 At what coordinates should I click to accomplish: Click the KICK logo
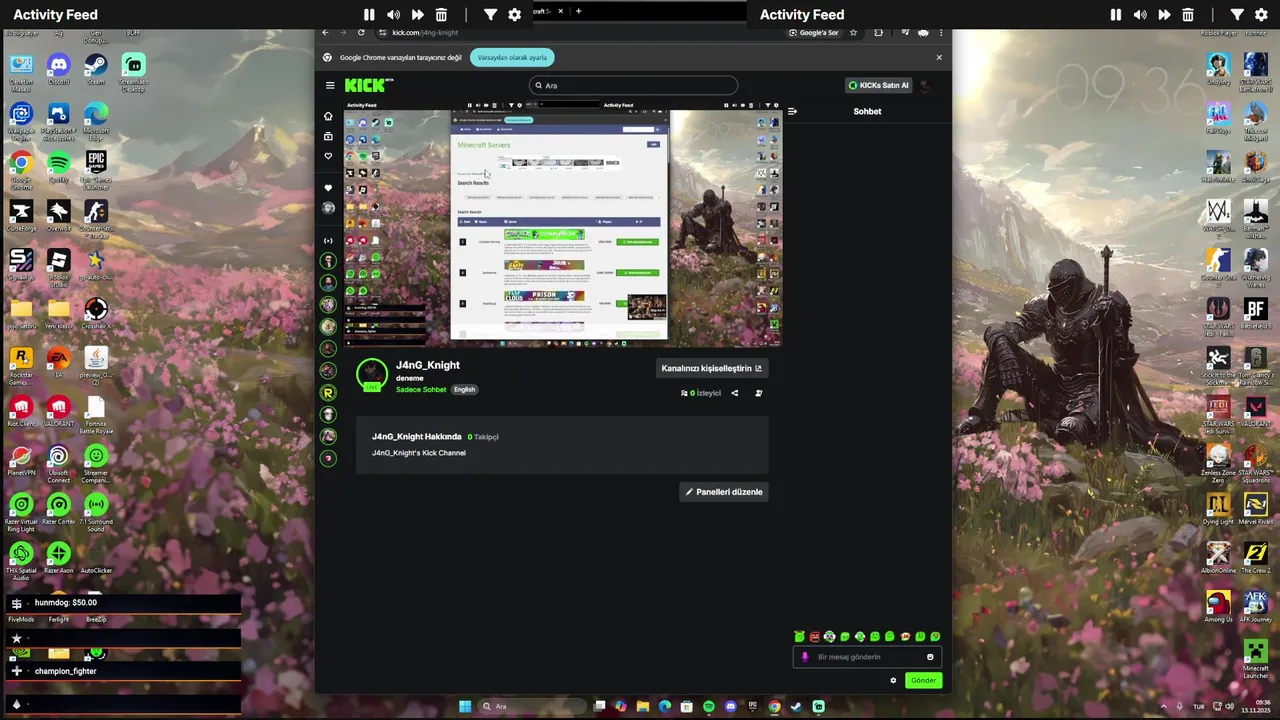coord(368,85)
